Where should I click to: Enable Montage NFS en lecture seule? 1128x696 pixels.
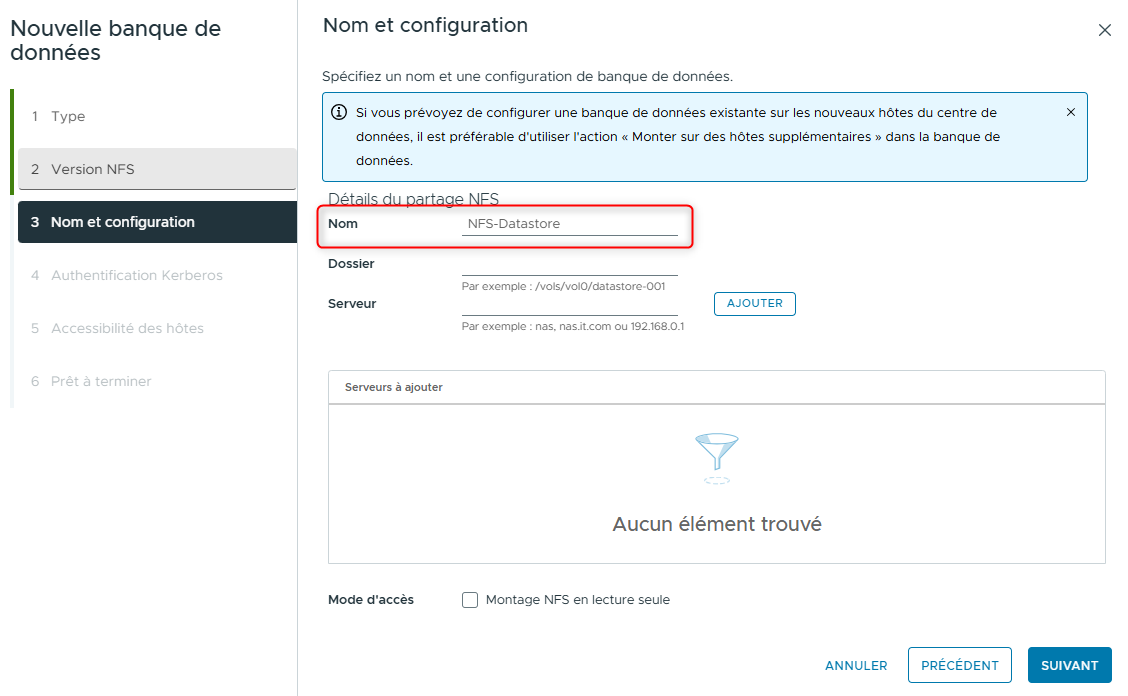point(470,599)
